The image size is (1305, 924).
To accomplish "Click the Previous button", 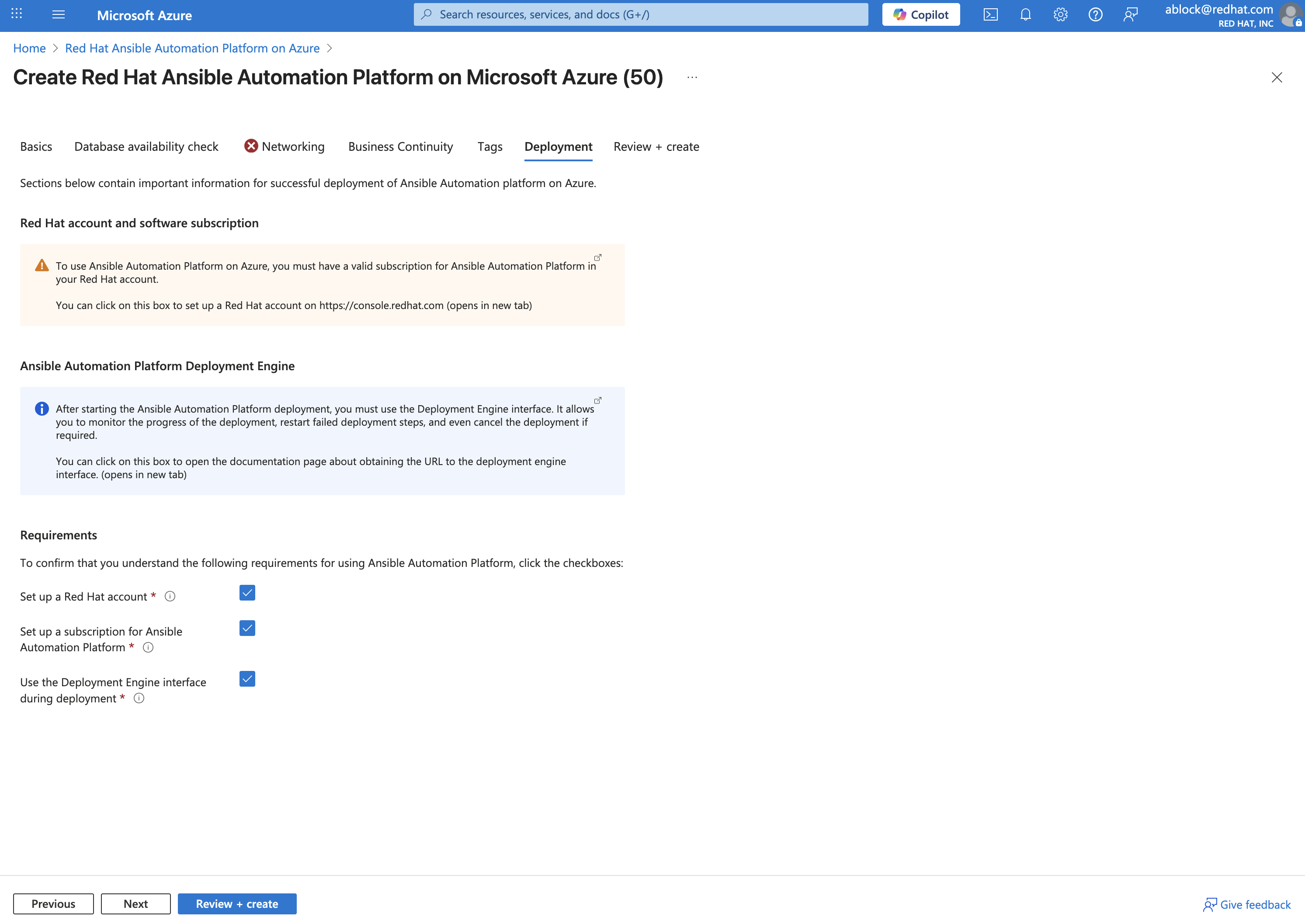I will coord(53,903).
